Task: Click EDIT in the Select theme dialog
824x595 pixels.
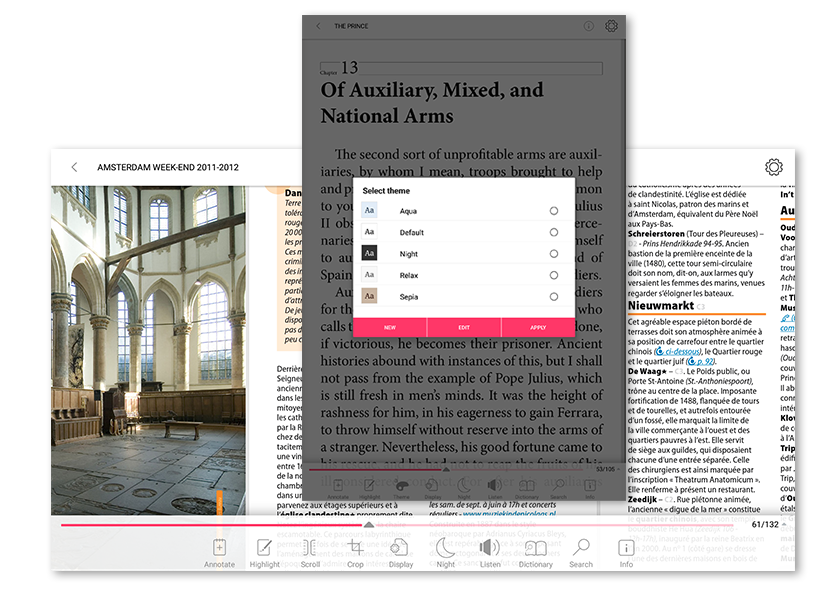Action: [x=464, y=327]
